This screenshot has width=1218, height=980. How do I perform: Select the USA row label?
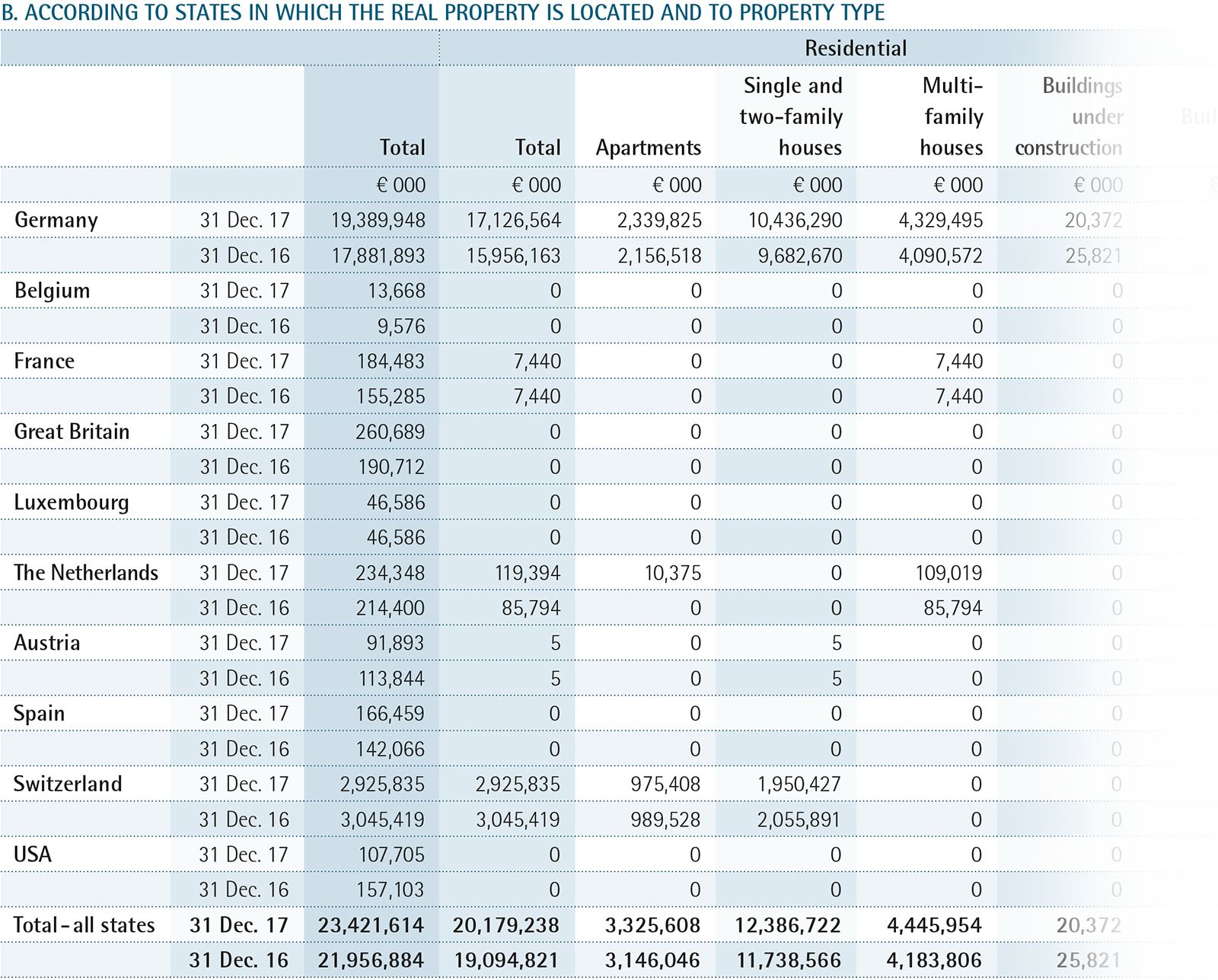tap(33, 854)
